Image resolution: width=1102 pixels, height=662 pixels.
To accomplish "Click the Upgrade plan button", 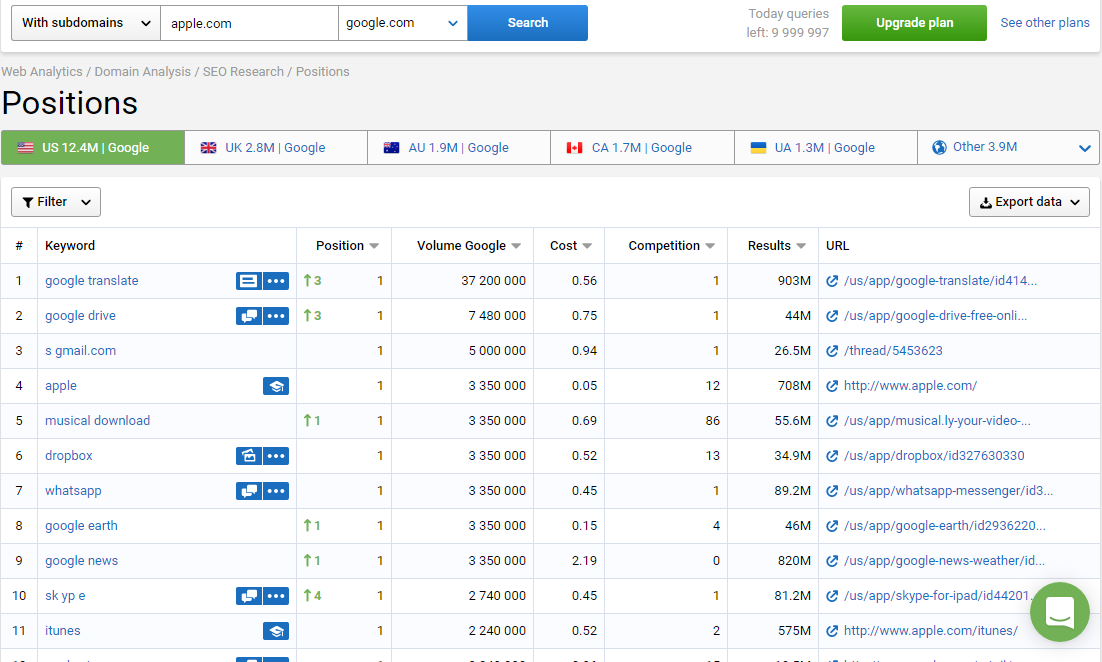I will [914, 23].
